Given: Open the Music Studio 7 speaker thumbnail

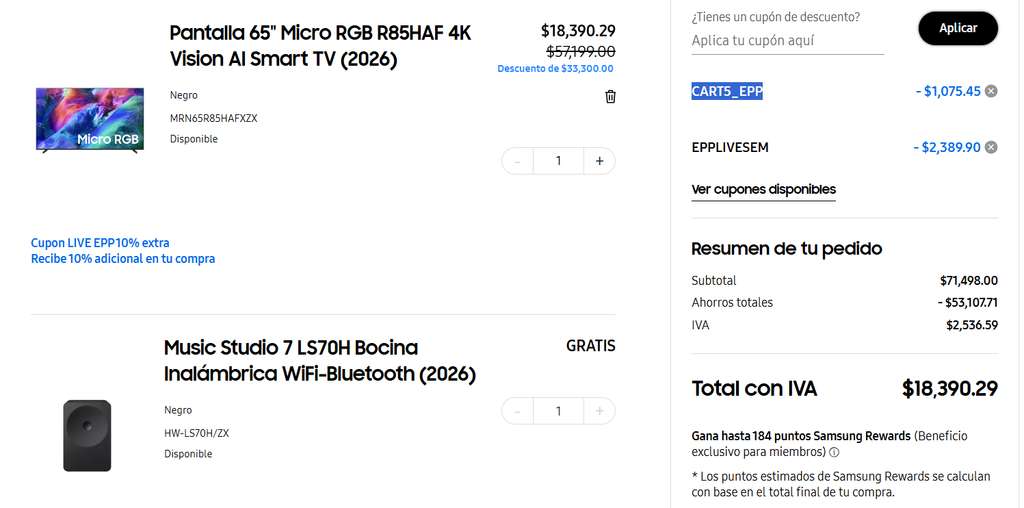Looking at the screenshot, I should click(x=87, y=436).
